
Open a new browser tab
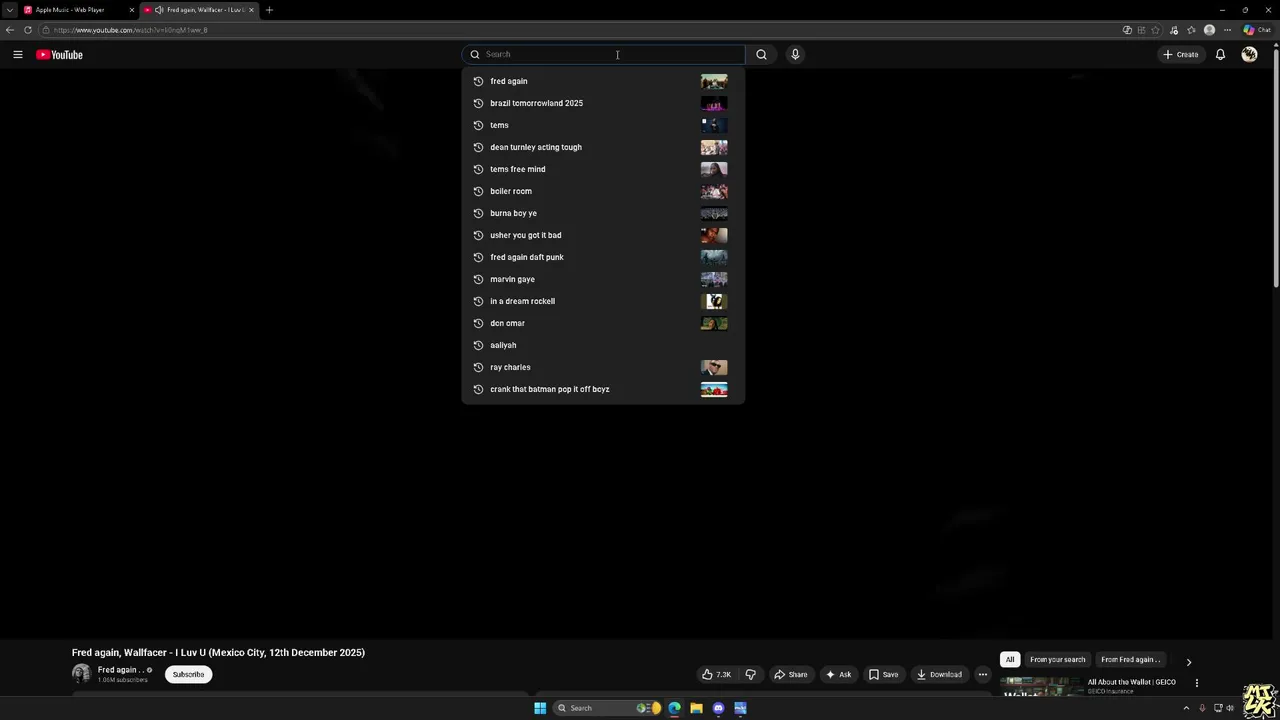(x=269, y=10)
